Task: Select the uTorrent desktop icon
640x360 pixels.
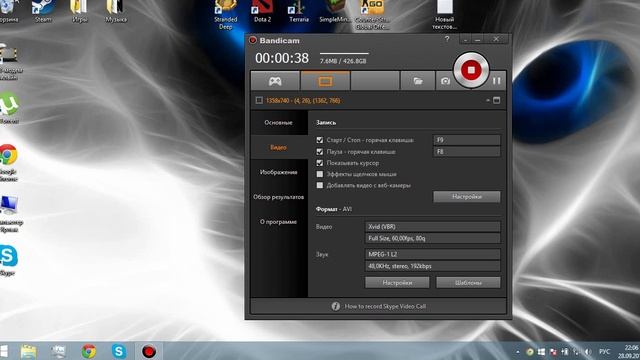Action: pos(9,108)
